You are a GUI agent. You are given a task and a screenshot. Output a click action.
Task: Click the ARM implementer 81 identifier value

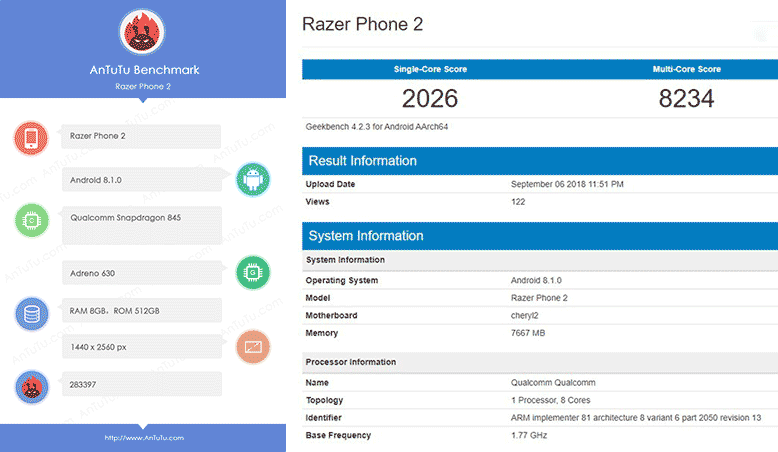click(636, 418)
